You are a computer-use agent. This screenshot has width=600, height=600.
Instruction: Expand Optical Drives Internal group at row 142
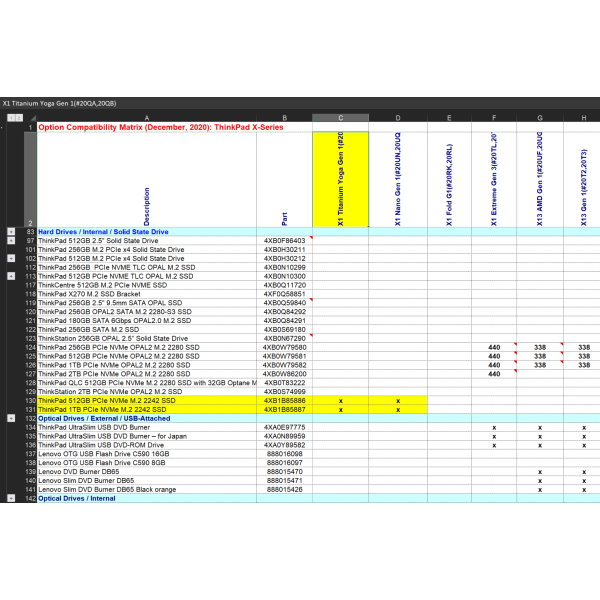pos(10,498)
